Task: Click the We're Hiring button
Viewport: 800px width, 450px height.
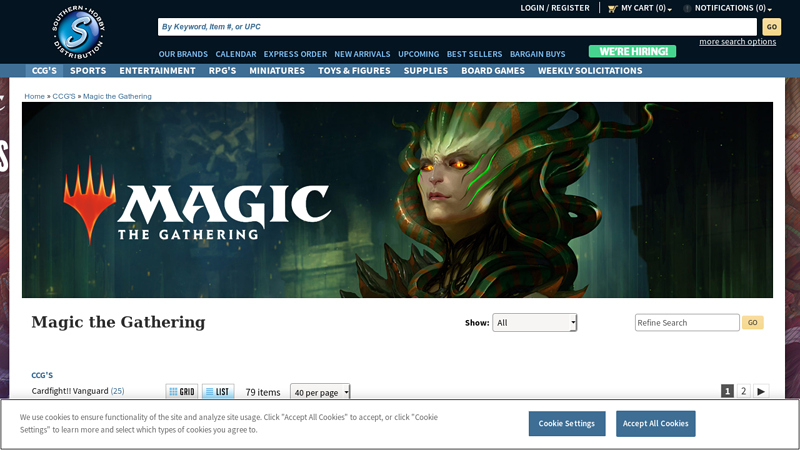Action: tap(632, 52)
